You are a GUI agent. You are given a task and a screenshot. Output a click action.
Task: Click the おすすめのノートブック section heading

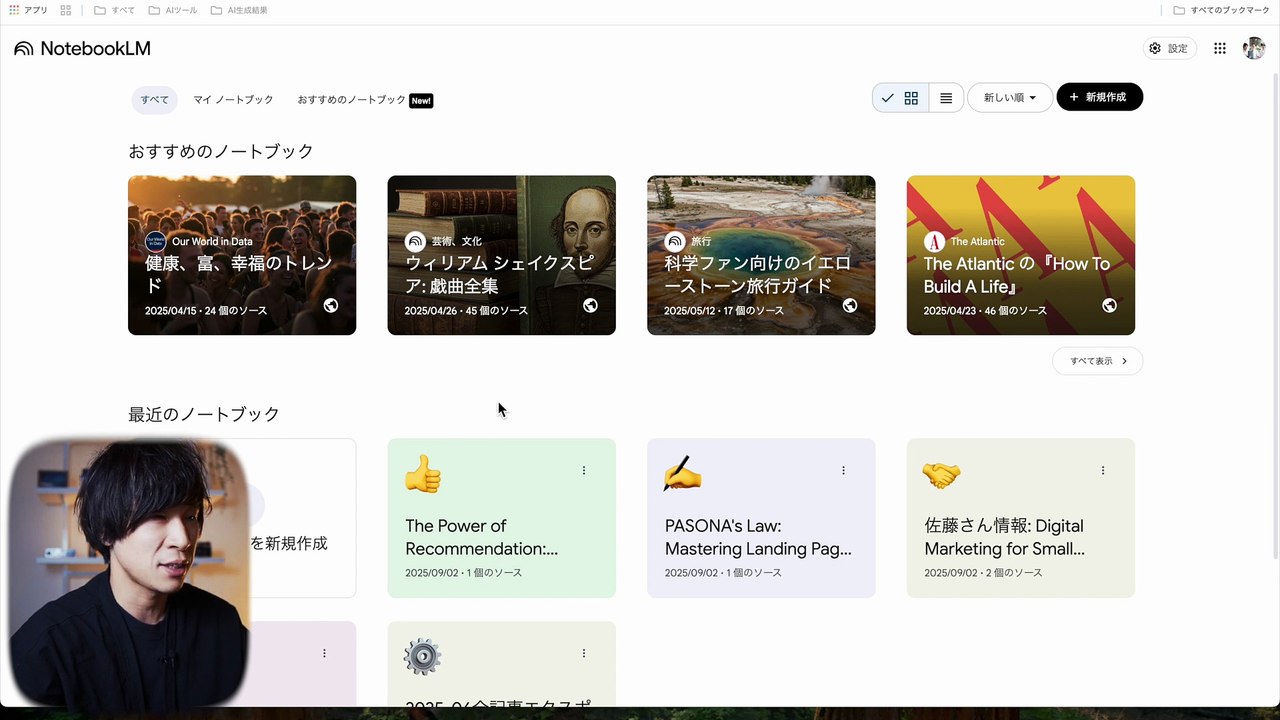click(x=221, y=151)
